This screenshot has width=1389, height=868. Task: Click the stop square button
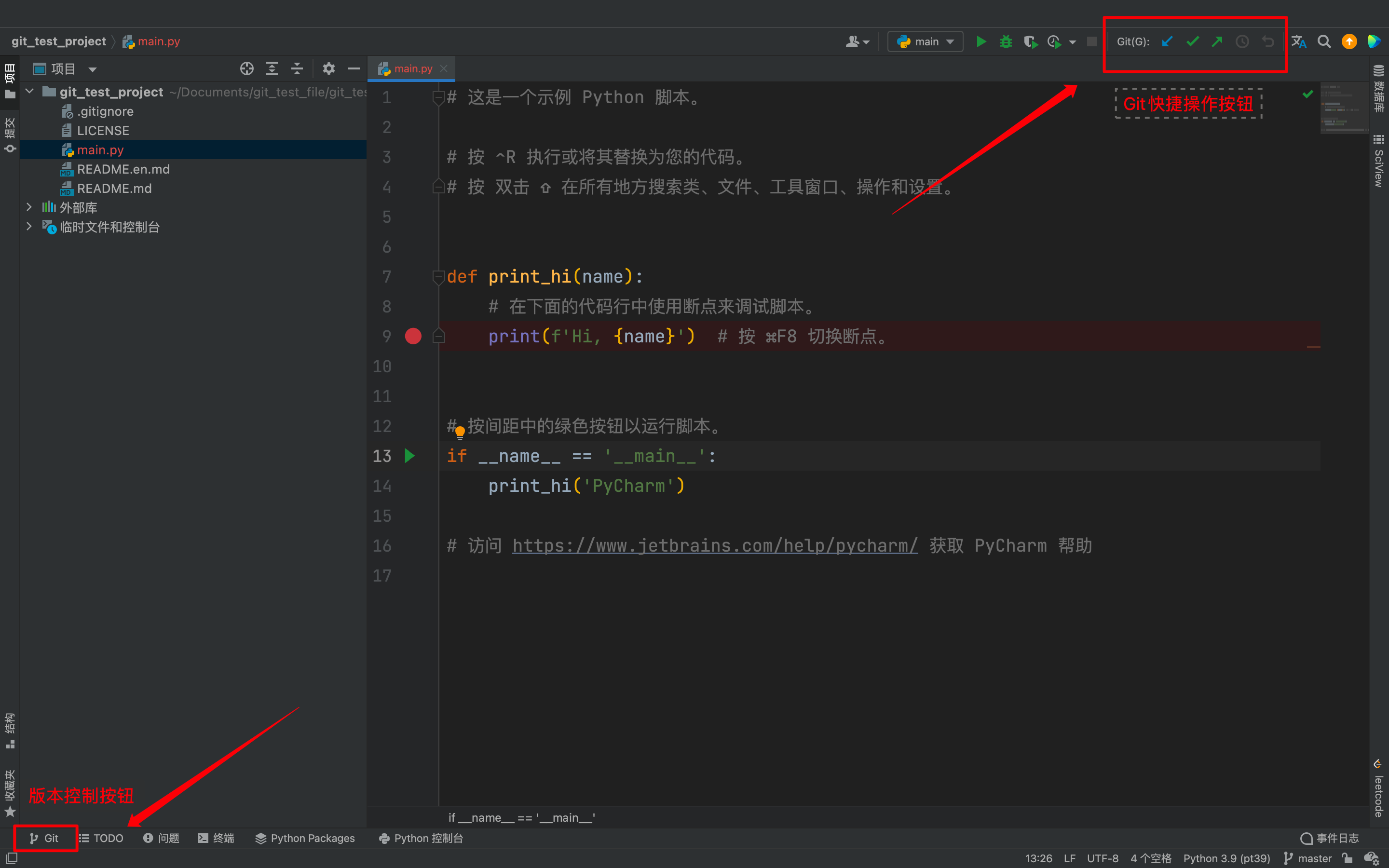pos(1092,42)
